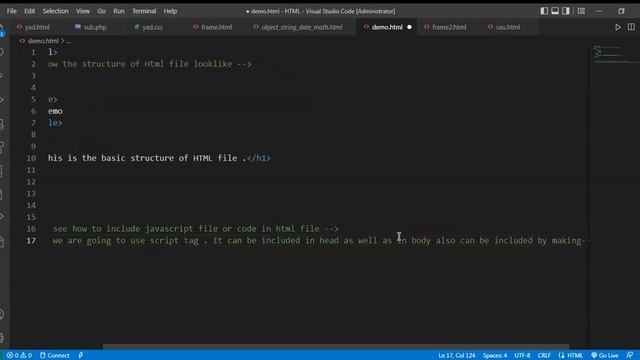Switch to the sau.html tab
The width and height of the screenshot is (640, 360).
click(508, 27)
